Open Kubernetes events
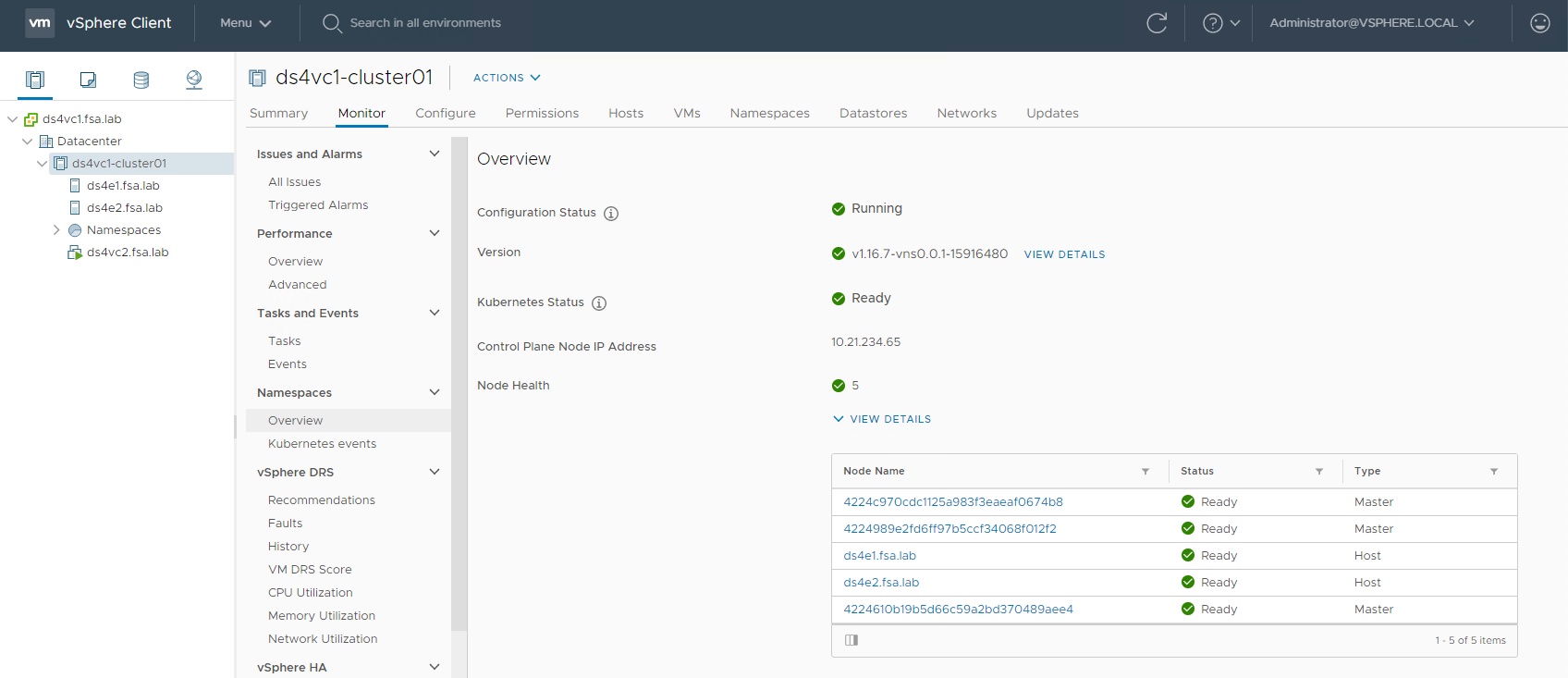The width and height of the screenshot is (1568, 678). pos(322,444)
